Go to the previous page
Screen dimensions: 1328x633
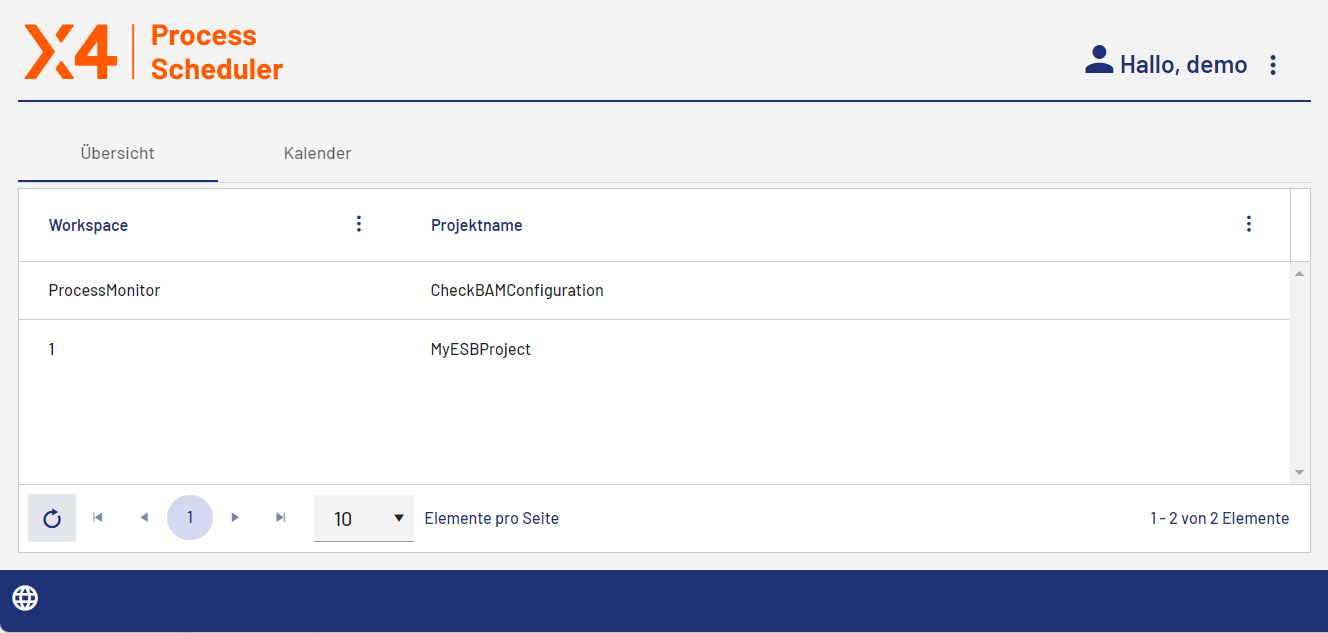click(x=144, y=518)
